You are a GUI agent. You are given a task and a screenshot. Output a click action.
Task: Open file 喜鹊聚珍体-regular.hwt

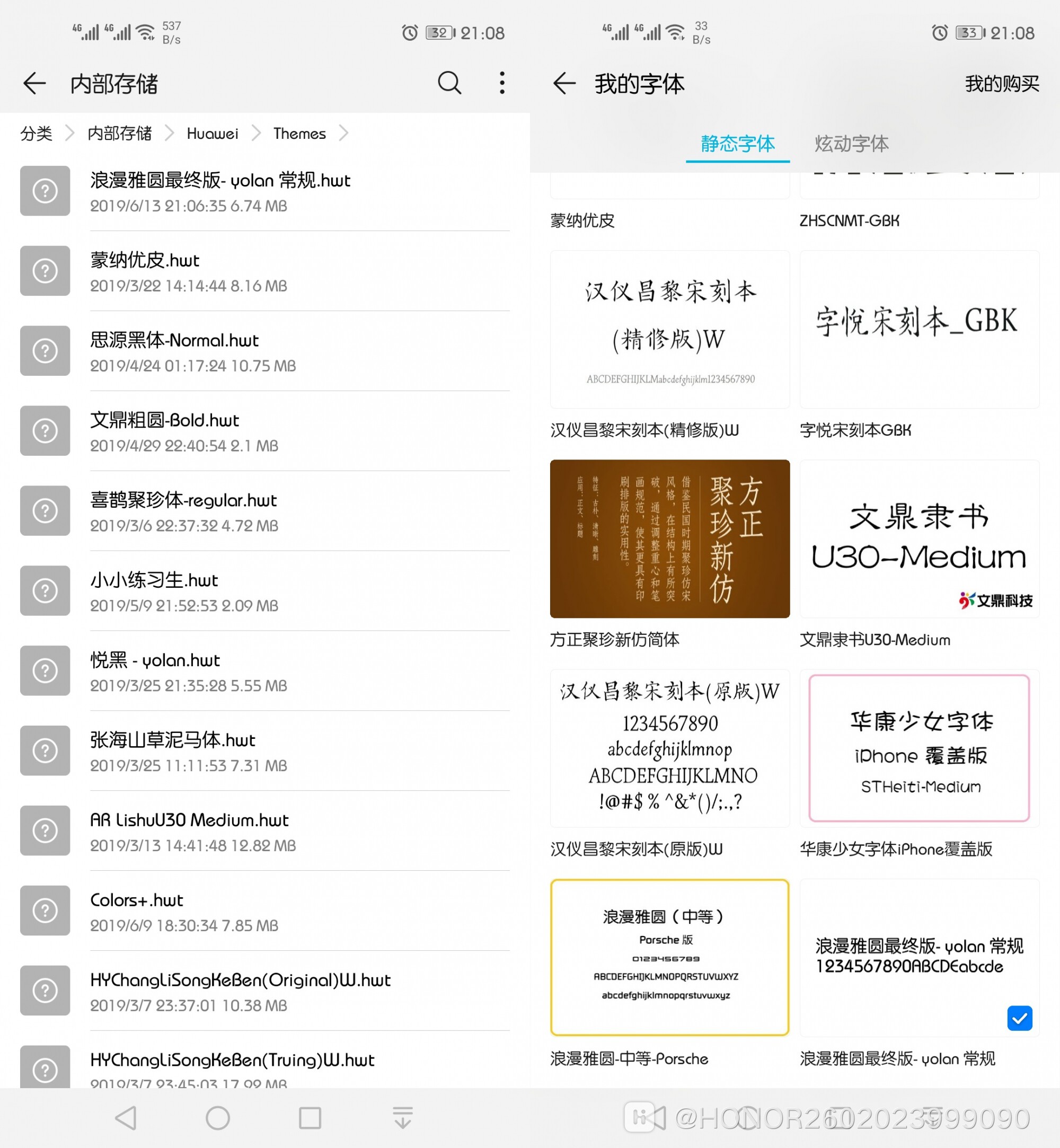(264, 510)
